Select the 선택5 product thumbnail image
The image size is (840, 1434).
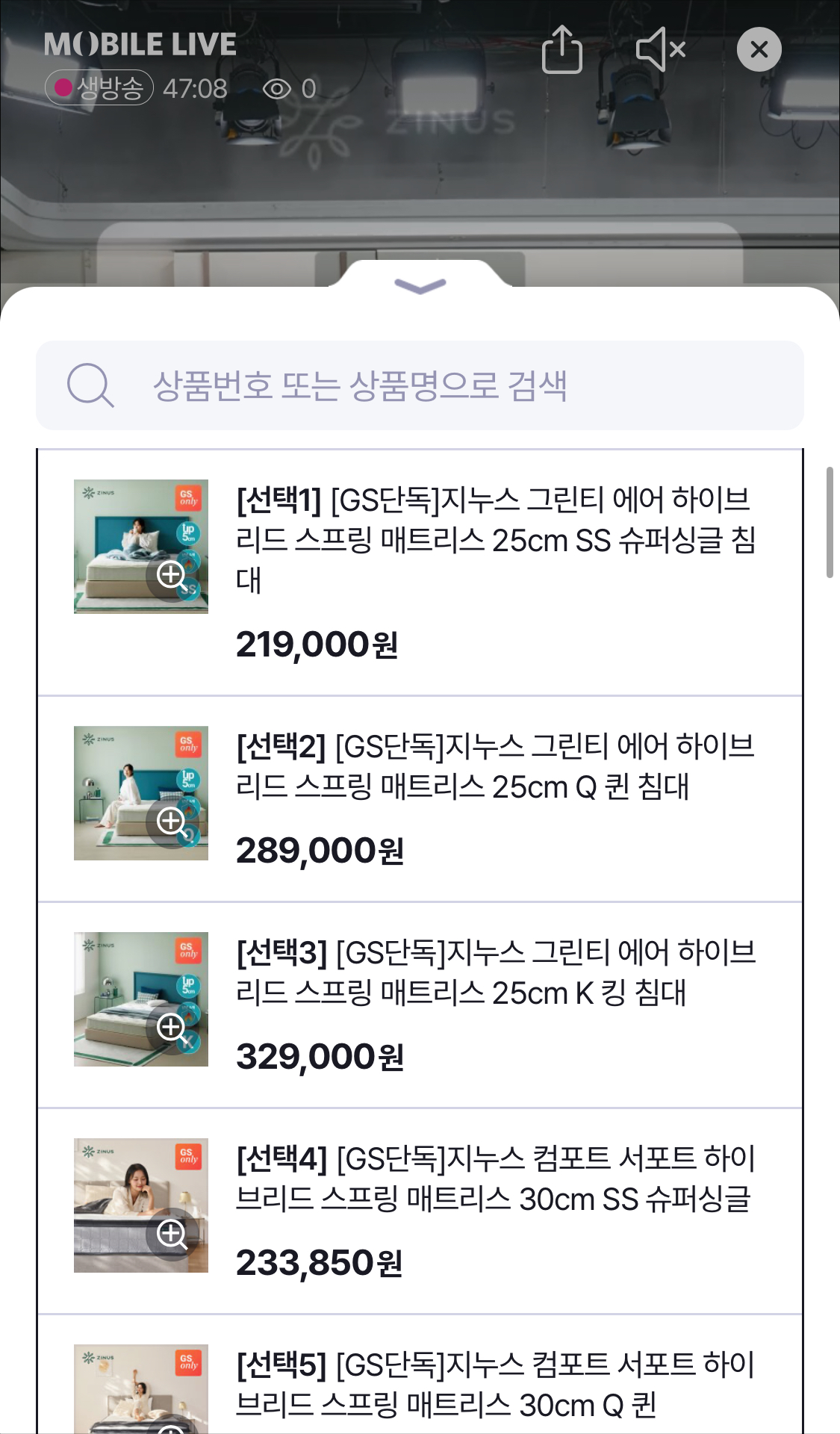[141, 1389]
